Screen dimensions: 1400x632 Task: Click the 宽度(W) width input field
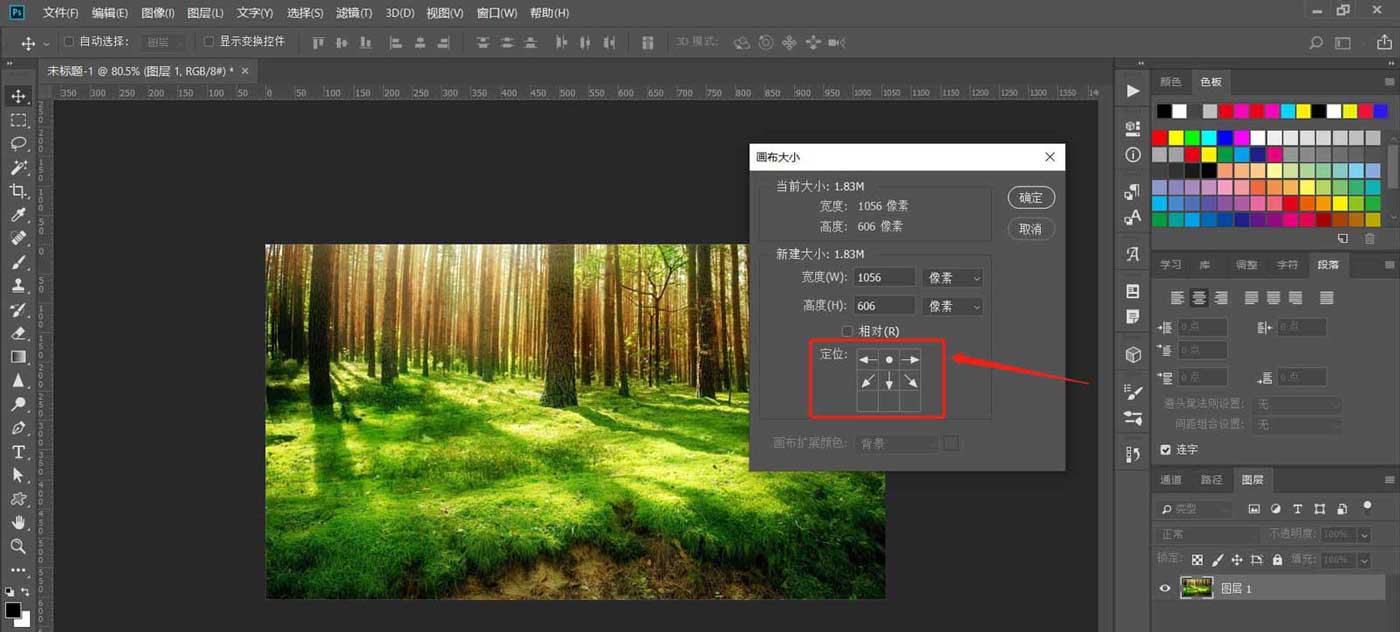(884, 278)
